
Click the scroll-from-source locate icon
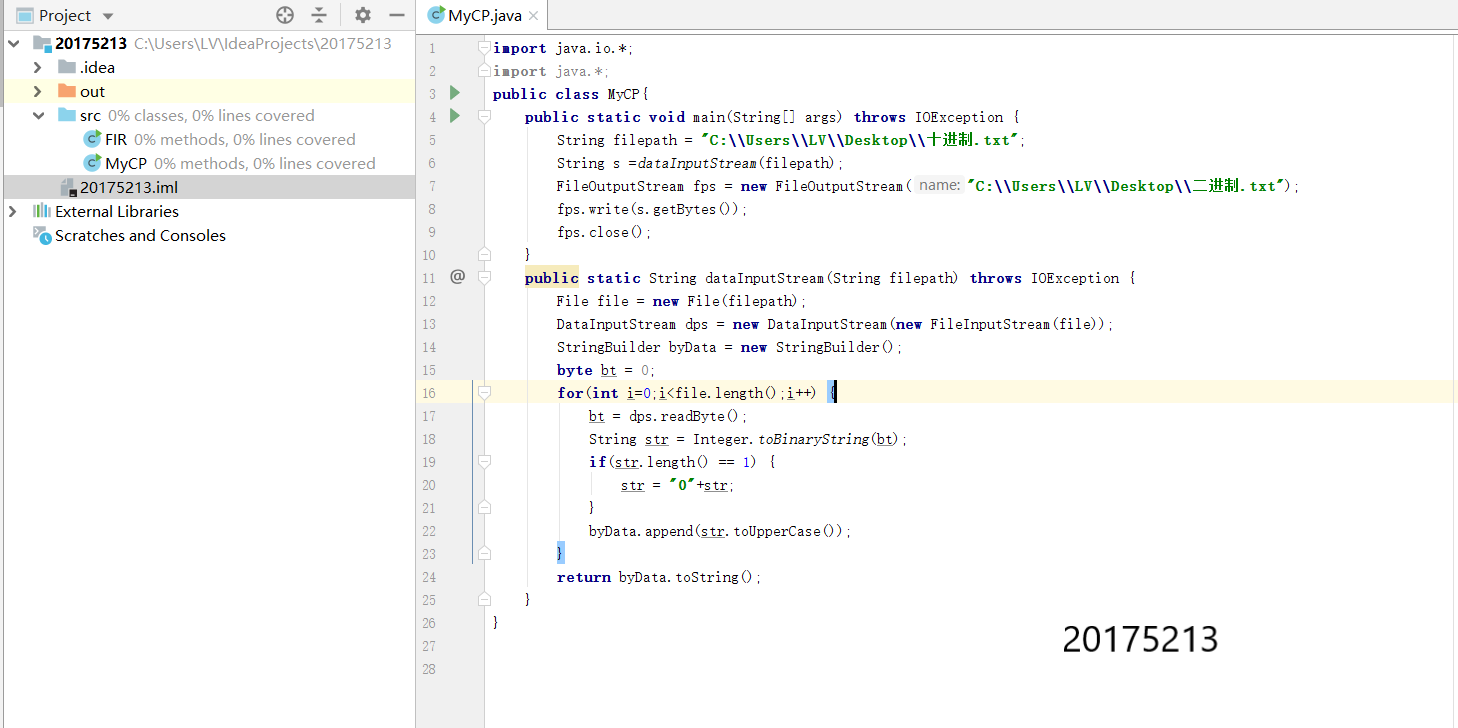tap(285, 15)
